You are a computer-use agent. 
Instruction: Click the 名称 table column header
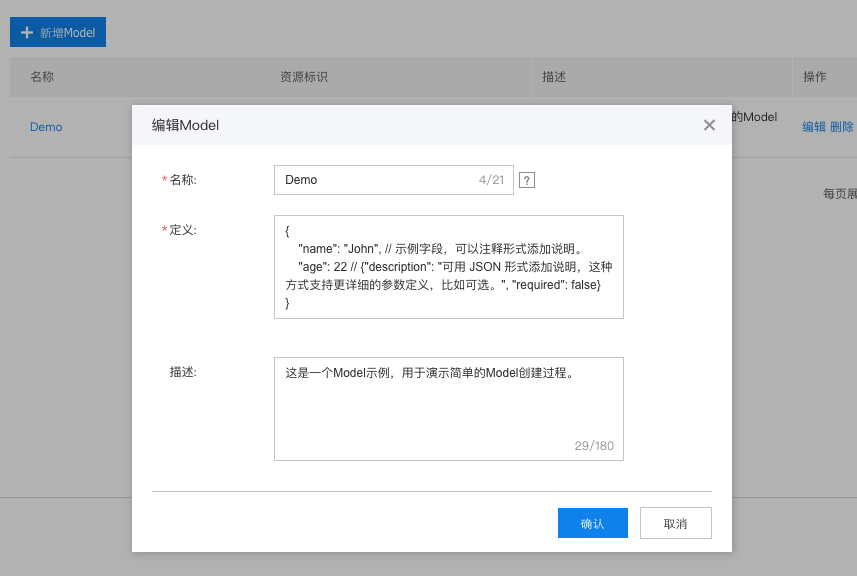[x=42, y=77]
